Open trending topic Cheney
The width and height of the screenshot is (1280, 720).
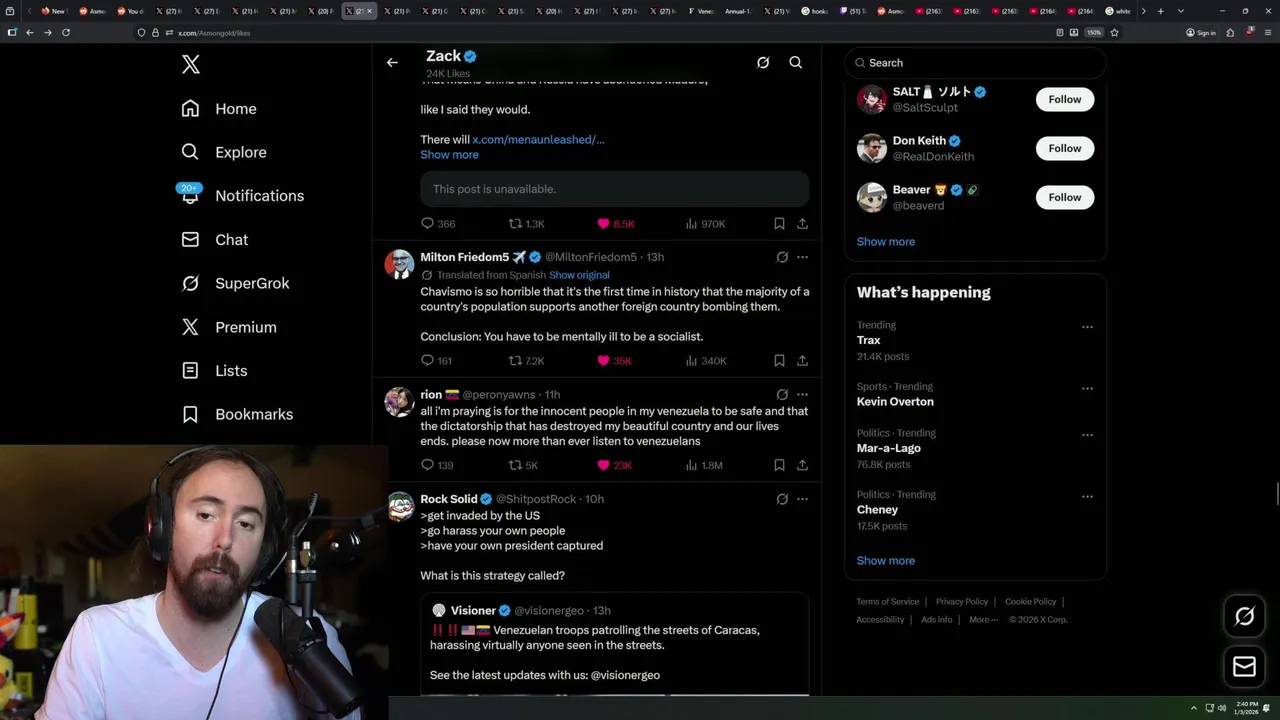[877, 509]
